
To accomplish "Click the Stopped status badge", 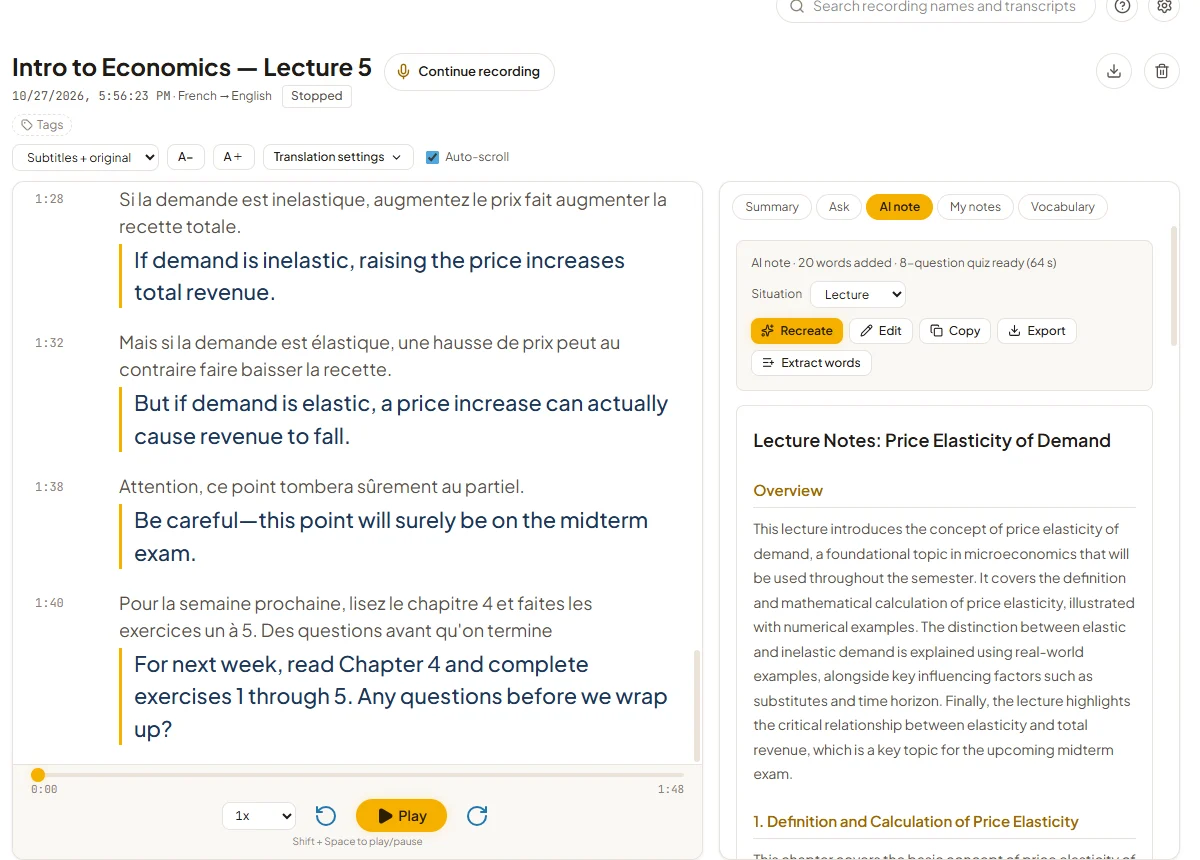I will pos(317,96).
